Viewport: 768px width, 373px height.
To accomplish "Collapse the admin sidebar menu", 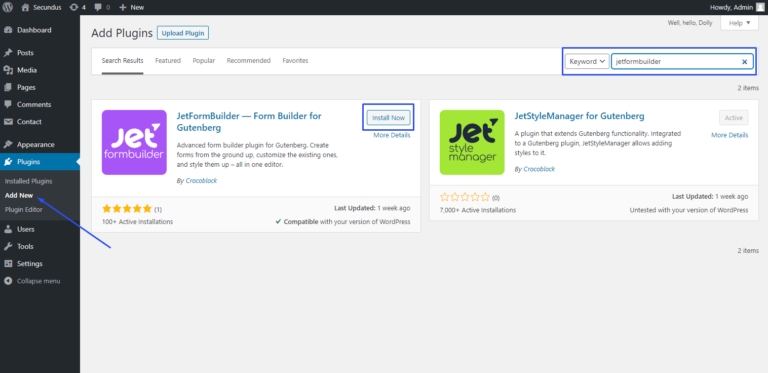I will click(32, 281).
